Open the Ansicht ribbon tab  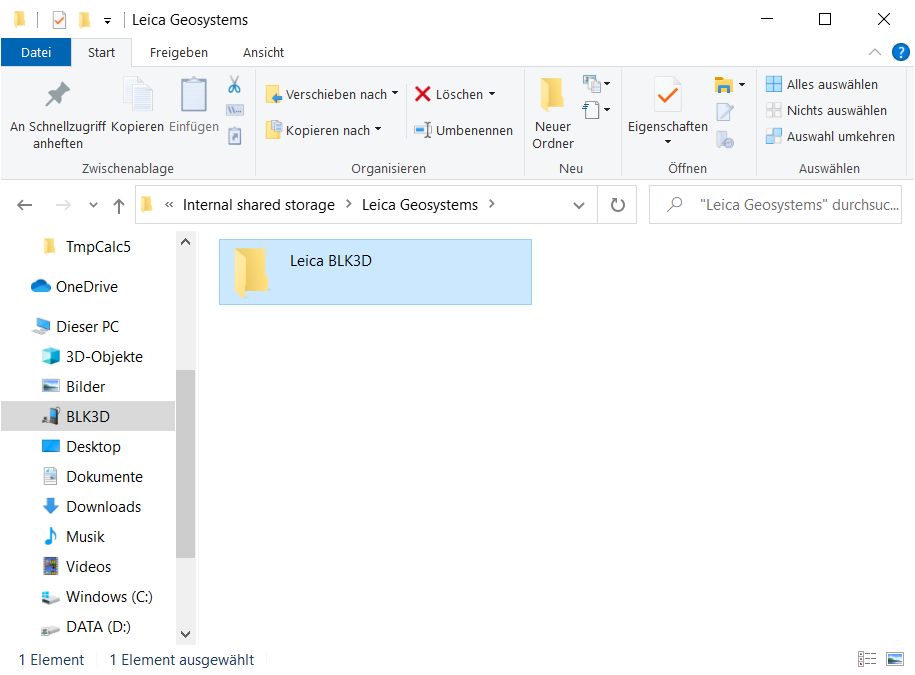click(263, 52)
